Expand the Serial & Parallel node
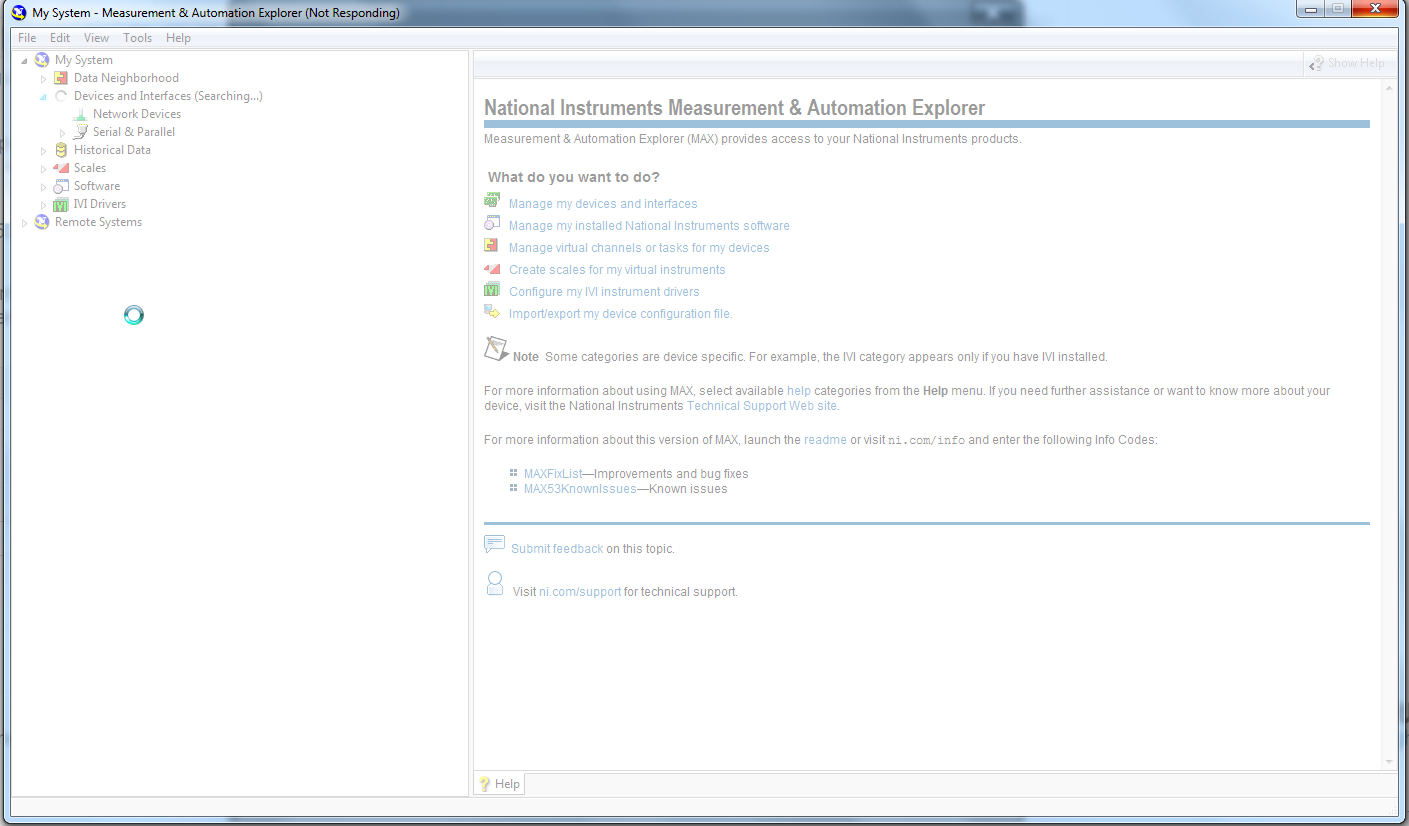The height and width of the screenshot is (826, 1409). coord(62,132)
